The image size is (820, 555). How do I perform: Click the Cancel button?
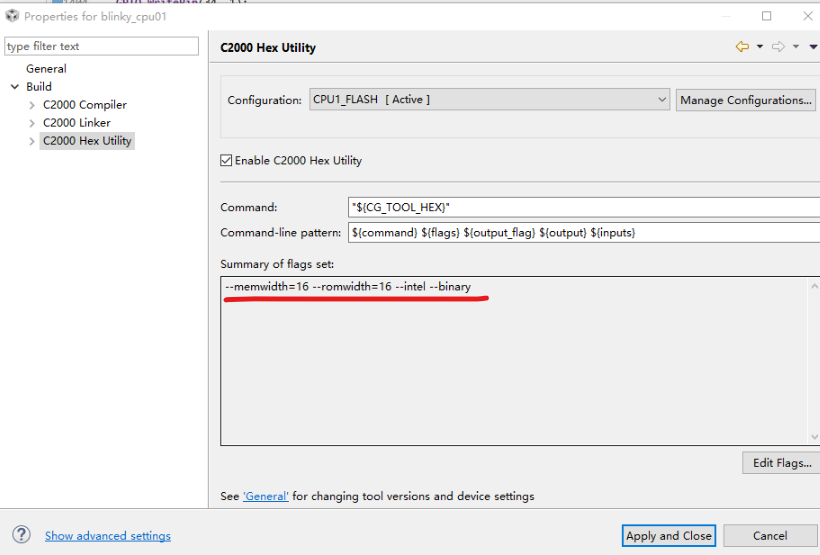pos(770,536)
